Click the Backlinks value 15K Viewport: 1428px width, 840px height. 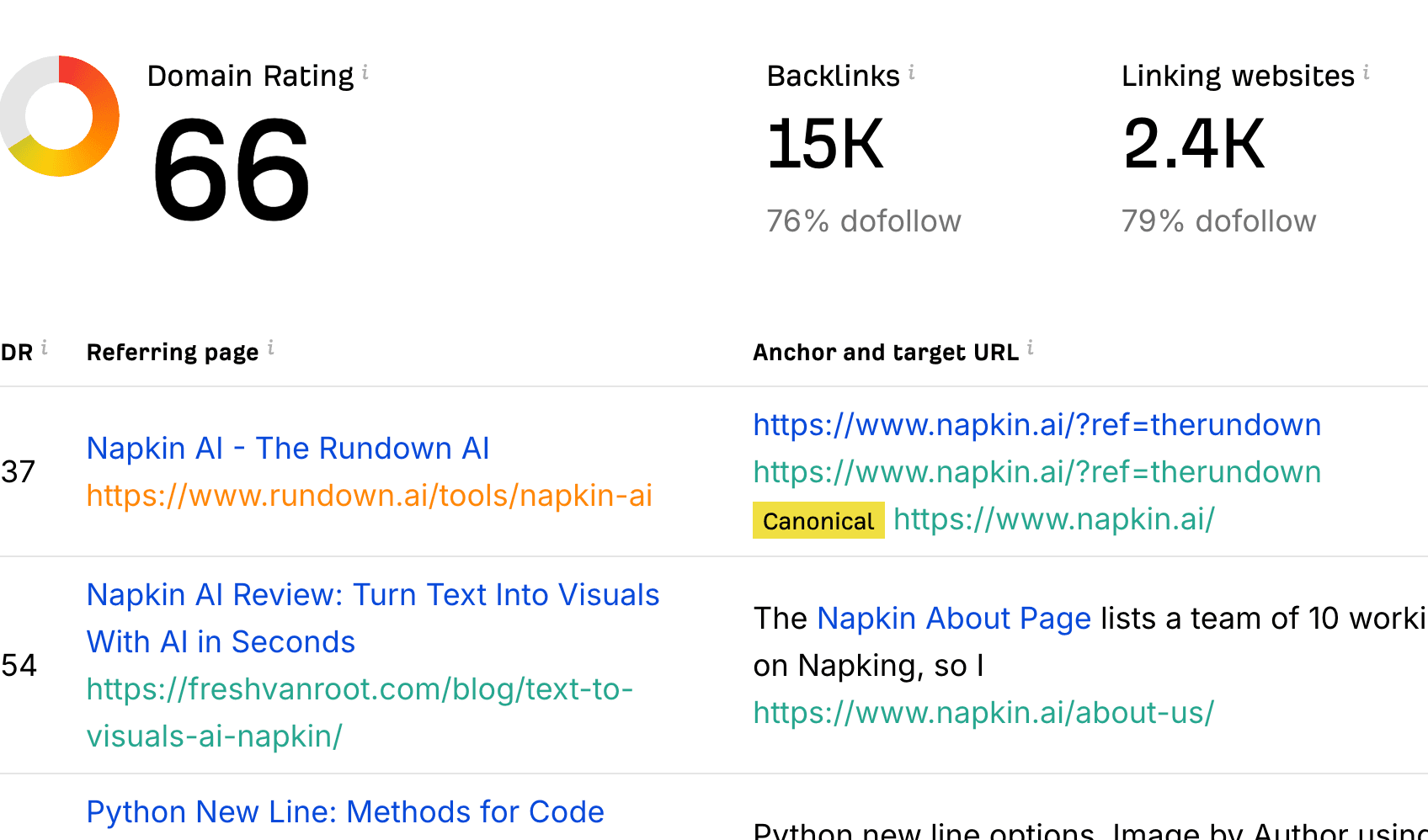click(825, 144)
